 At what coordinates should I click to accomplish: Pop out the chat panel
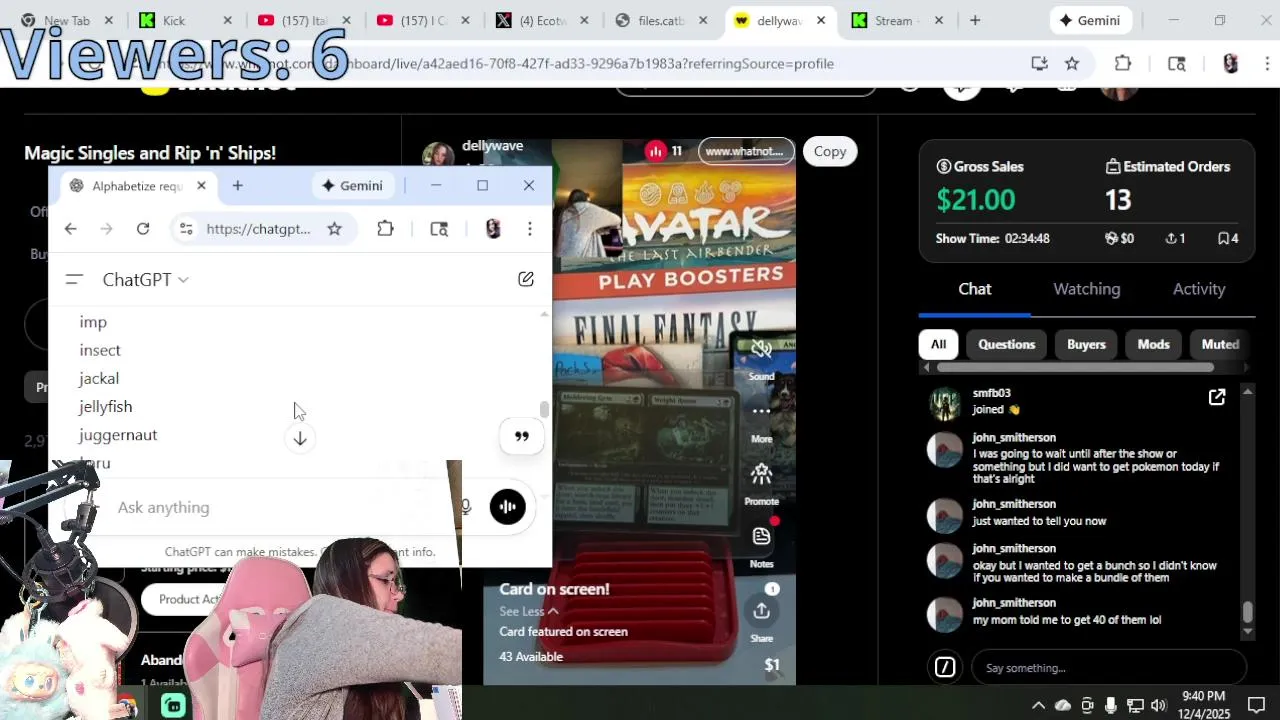click(1217, 397)
